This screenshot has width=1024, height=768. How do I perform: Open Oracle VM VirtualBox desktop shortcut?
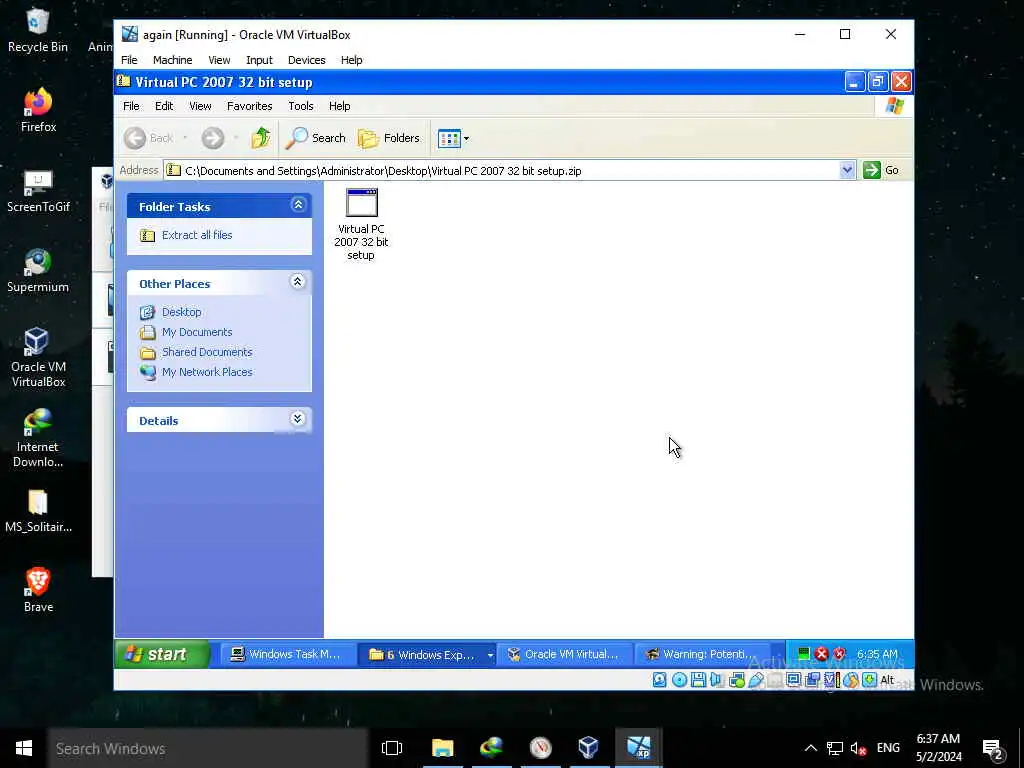pos(38,357)
